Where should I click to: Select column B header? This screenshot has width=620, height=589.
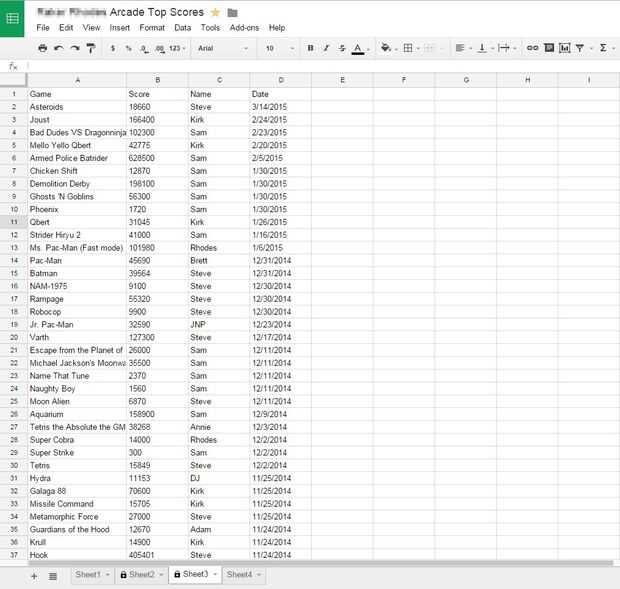point(157,80)
